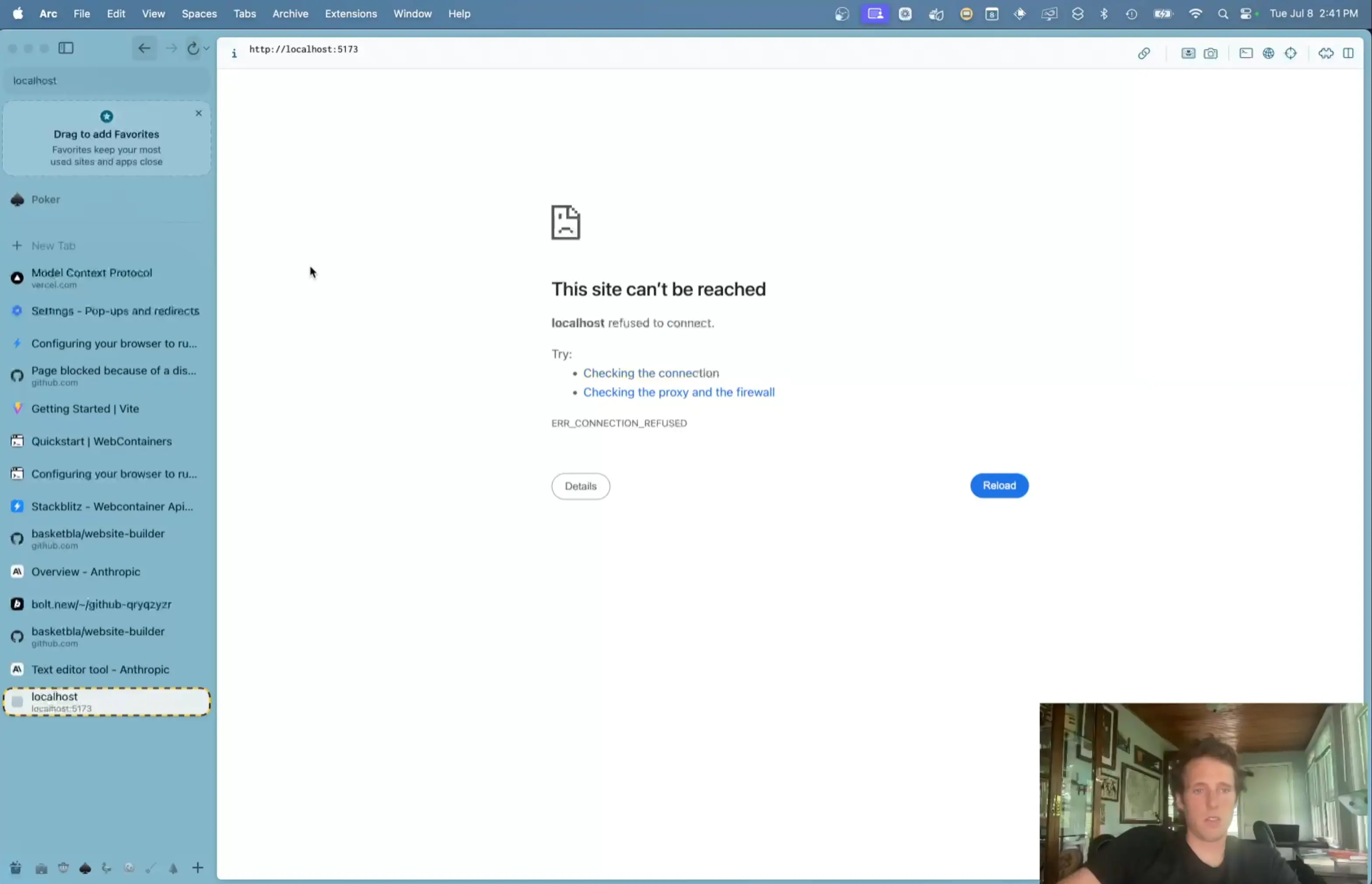The height and width of the screenshot is (884, 1372).
Task: Click the battery status icon
Action: pos(1163,14)
